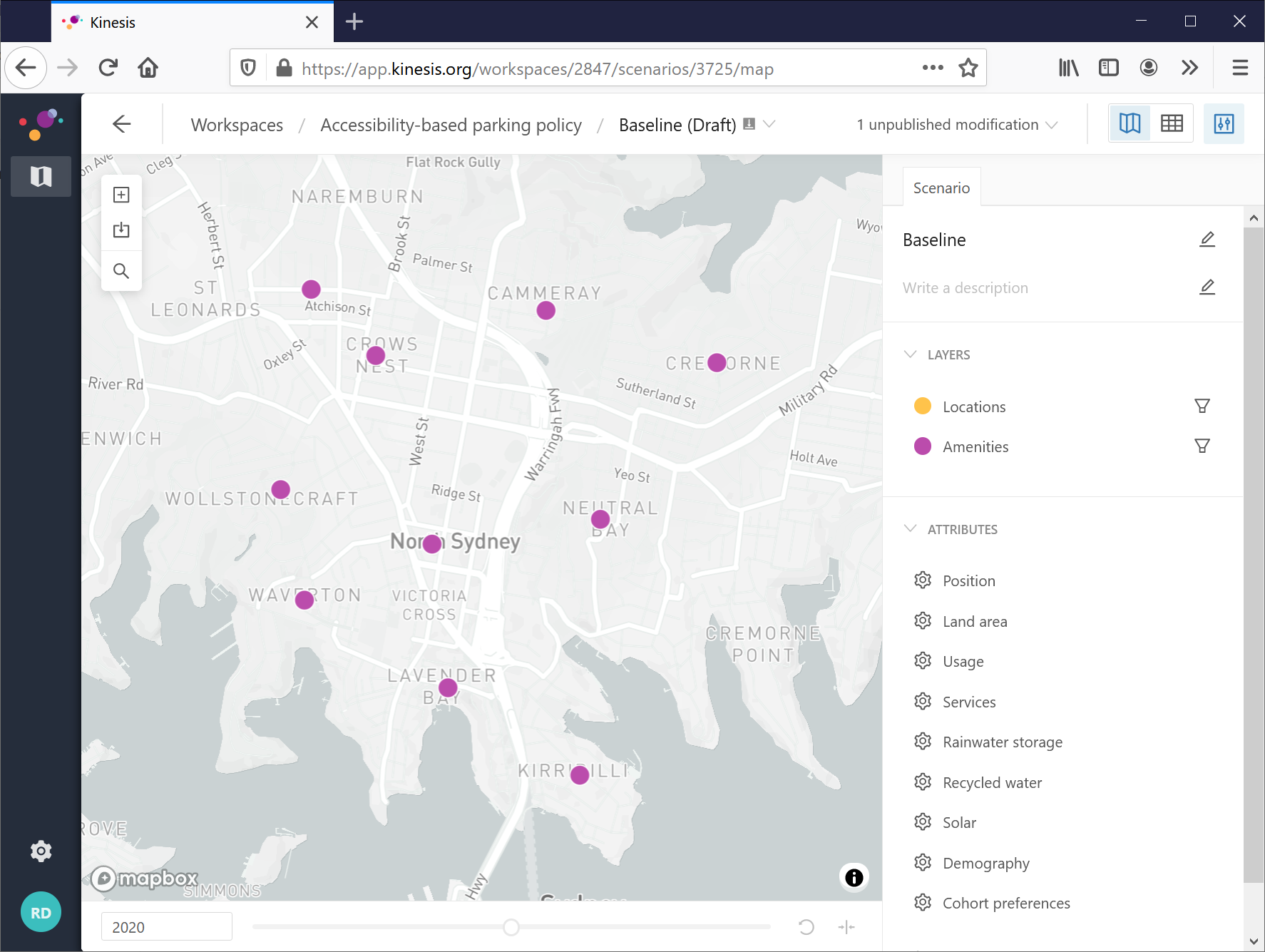Switch to table grid view

[x=1172, y=123]
